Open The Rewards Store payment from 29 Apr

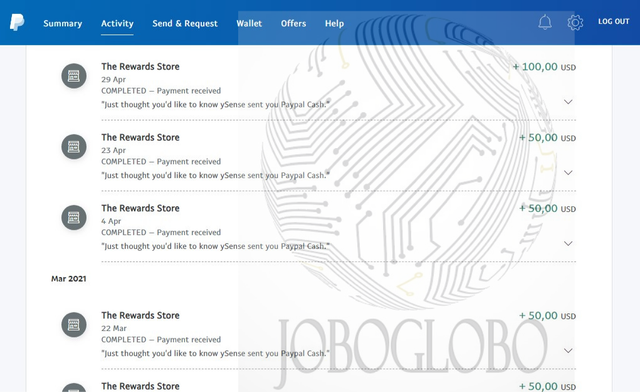tap(140, 67)
